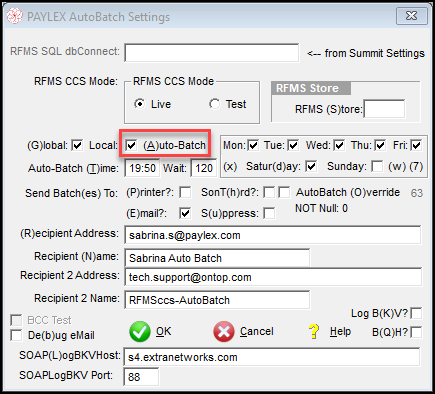Enable the (P)rinter checkbox
The width and height of the screenshot is (435, 394).
point(185,192)
